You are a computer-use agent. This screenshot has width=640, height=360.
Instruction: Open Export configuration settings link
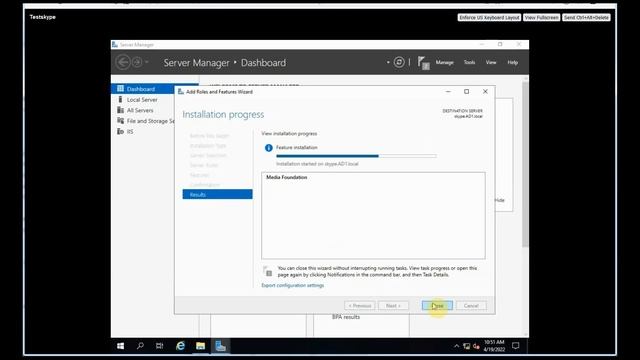point(293,285)
